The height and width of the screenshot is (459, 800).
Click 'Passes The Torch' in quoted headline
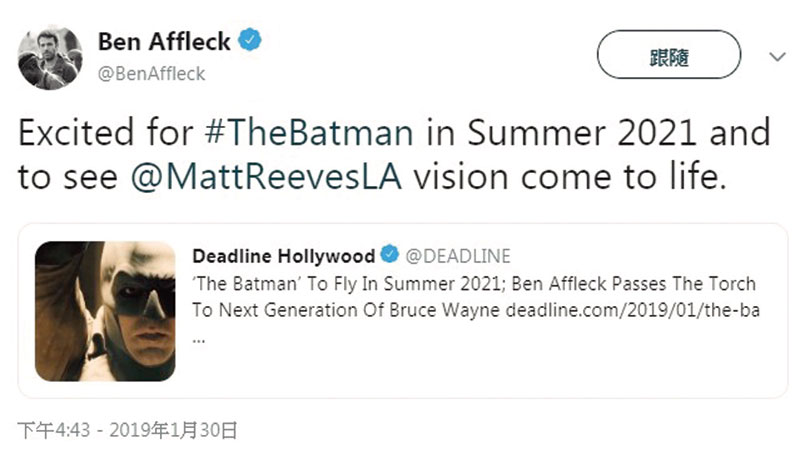tap(684, 284)
